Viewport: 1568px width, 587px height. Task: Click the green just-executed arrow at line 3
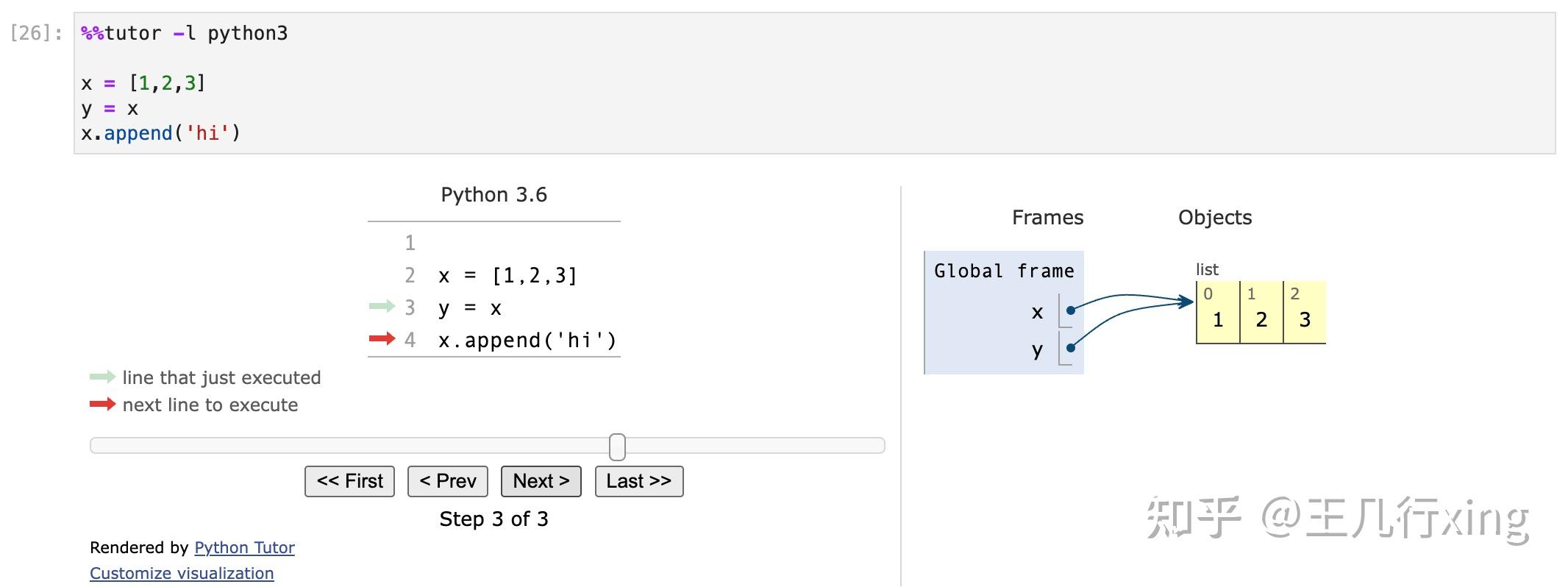[x=382, y=306]
